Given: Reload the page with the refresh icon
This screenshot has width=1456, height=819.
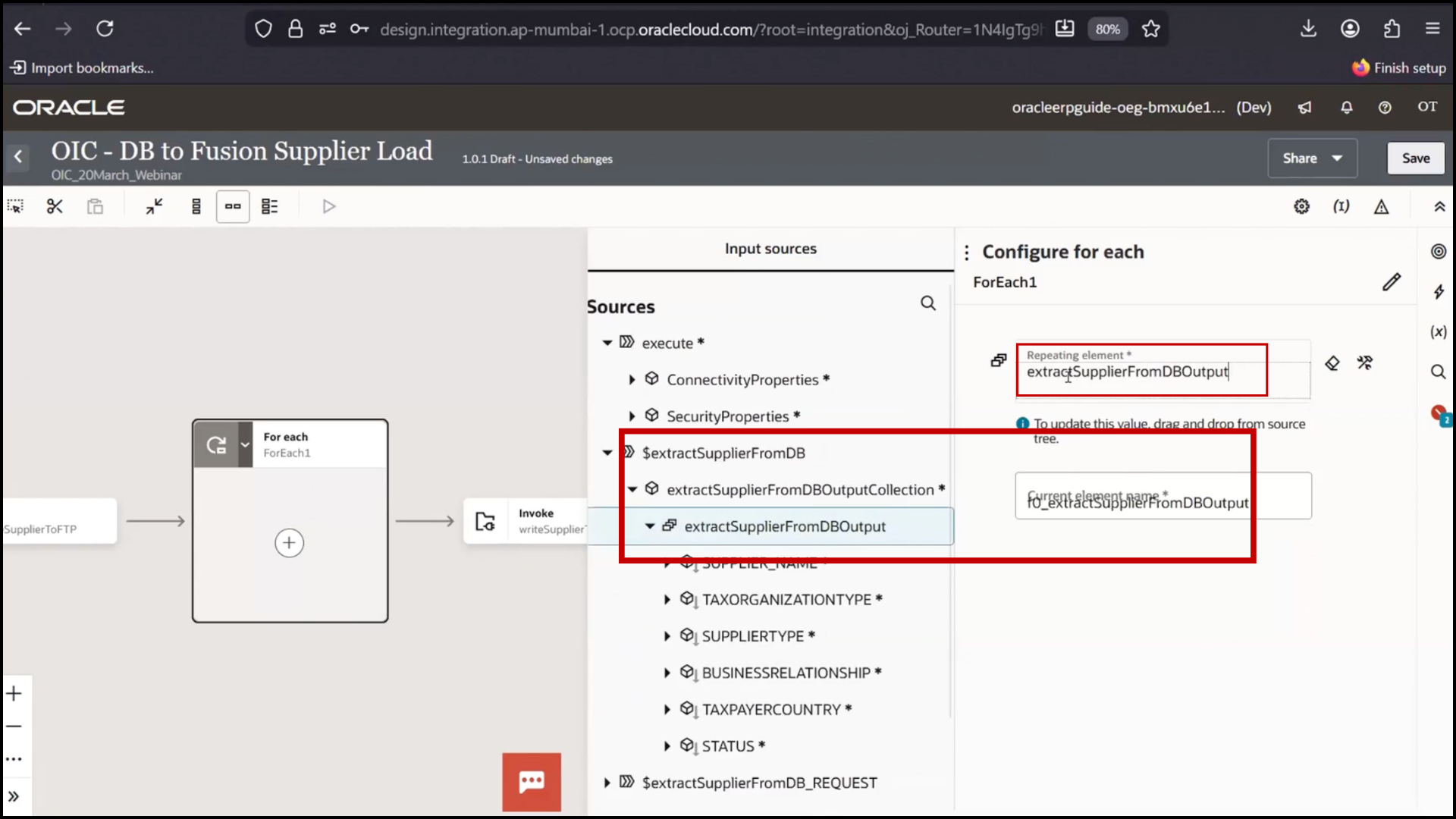Looking at the screenshot, I should click(105, 29).
